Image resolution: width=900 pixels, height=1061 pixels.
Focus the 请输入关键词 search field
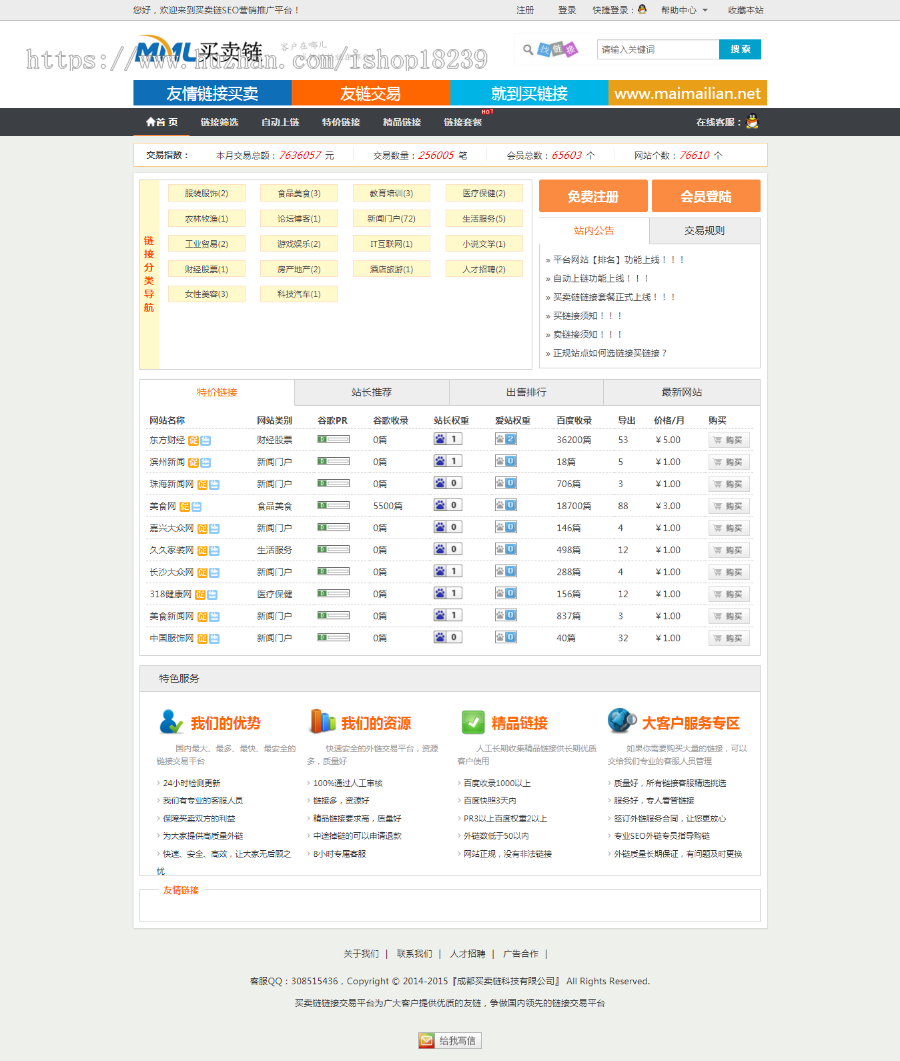(658, 49)
